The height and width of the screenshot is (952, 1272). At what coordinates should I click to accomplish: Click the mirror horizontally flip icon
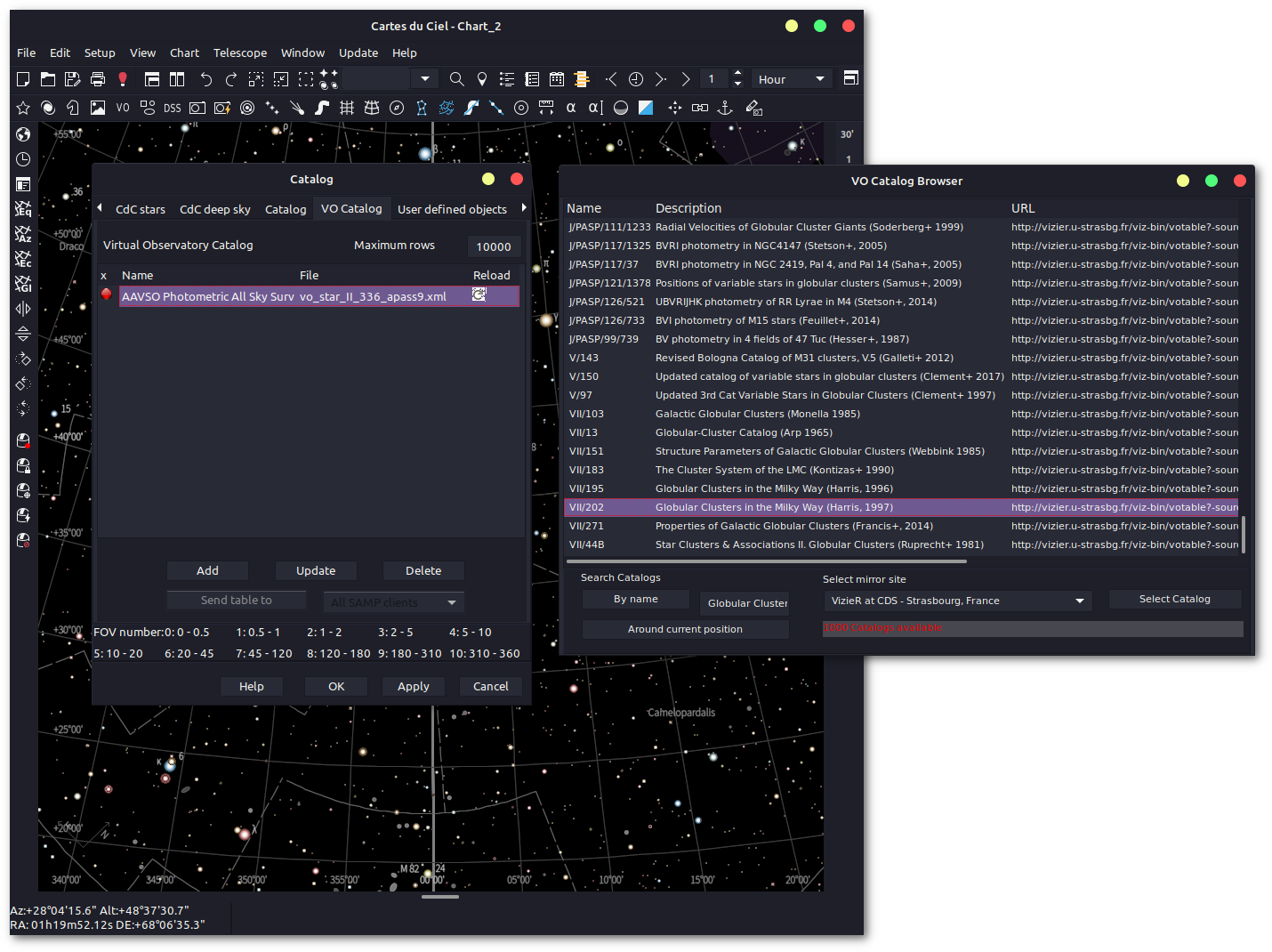[23, 309]
